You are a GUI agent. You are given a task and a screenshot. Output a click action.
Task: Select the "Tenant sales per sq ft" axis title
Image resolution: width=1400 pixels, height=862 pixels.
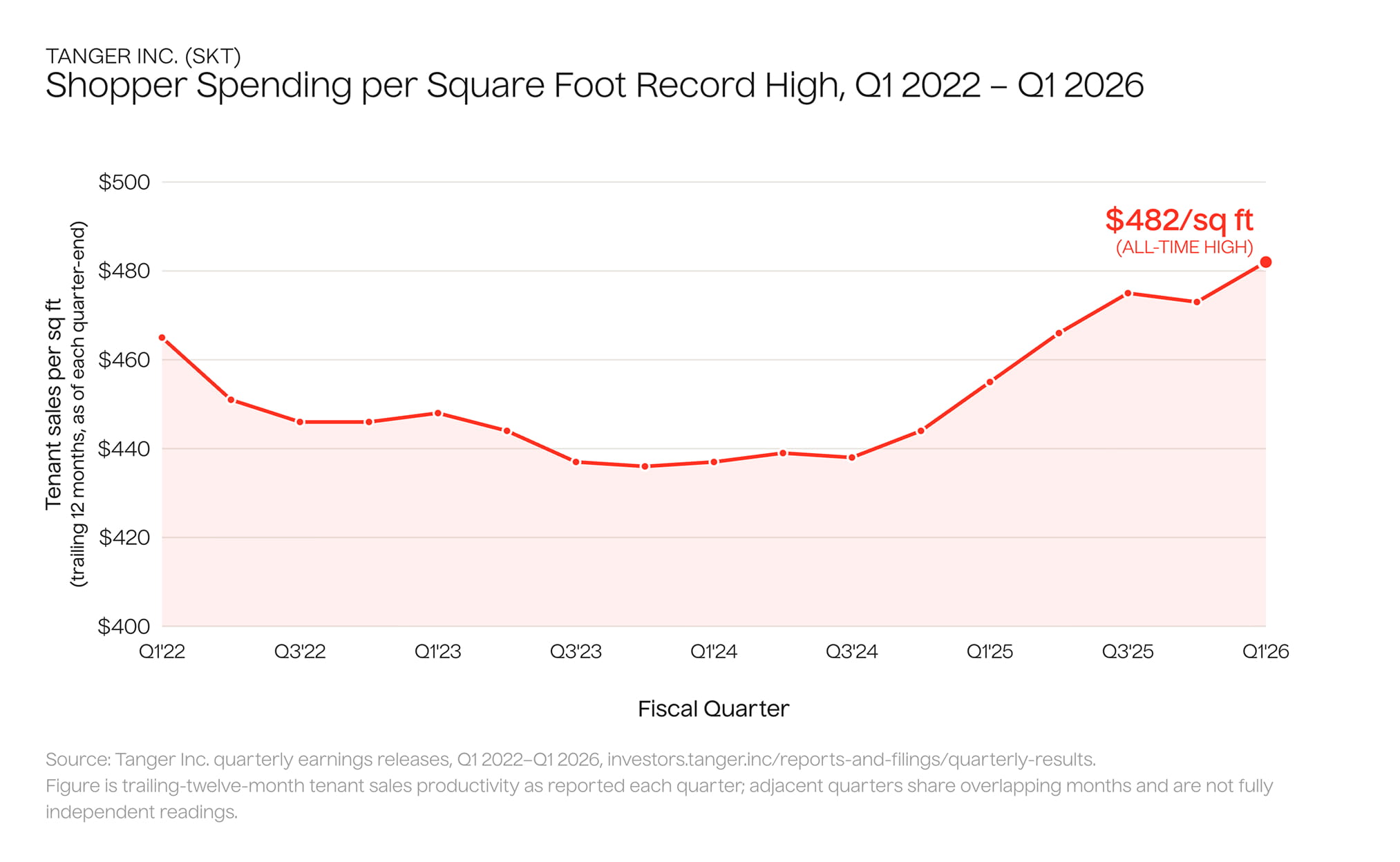[55, 404]
